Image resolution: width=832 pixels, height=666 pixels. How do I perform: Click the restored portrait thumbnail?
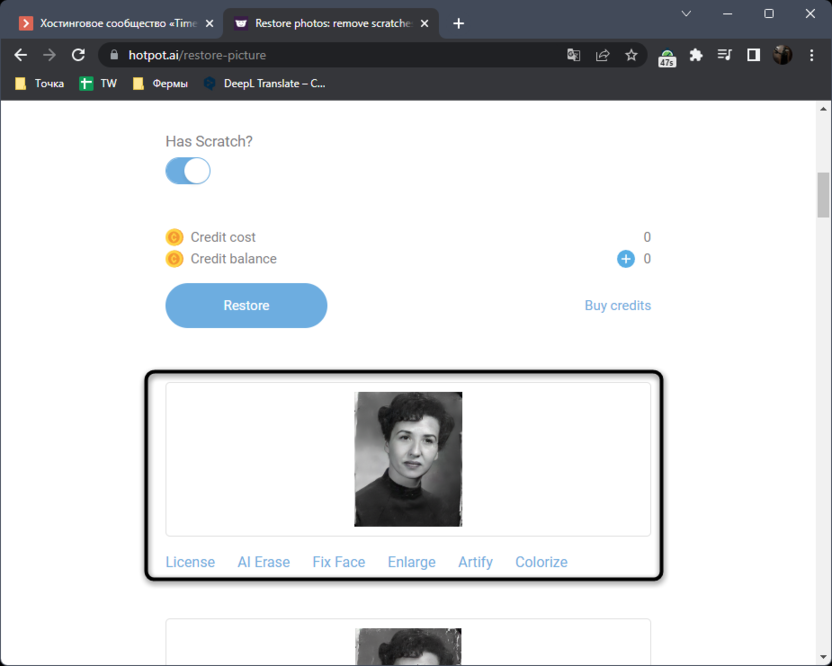[x=408, y=459]
